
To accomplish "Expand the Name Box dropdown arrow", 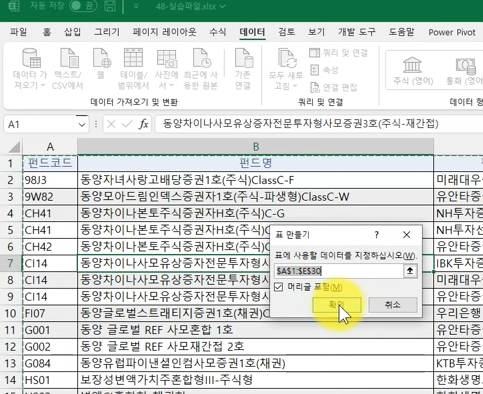I will [x=82, y=125].
